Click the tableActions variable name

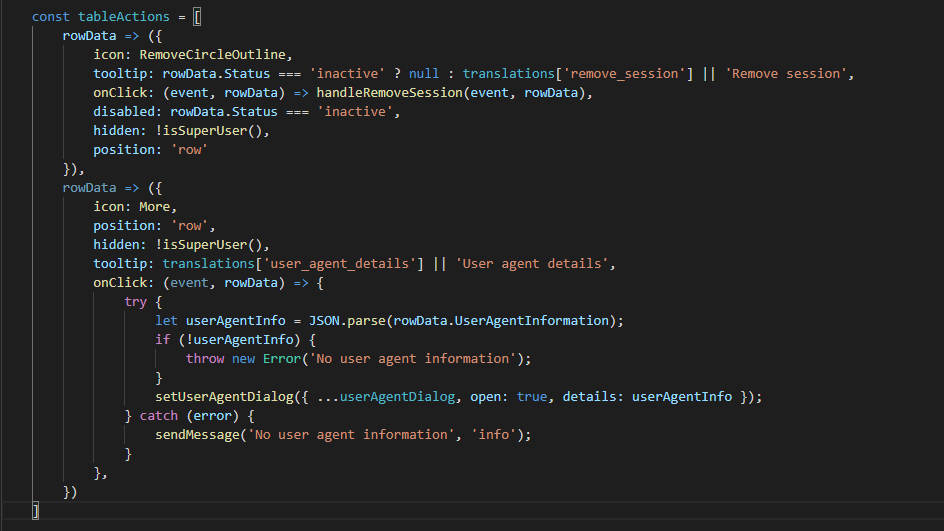[x=123, y=17]
